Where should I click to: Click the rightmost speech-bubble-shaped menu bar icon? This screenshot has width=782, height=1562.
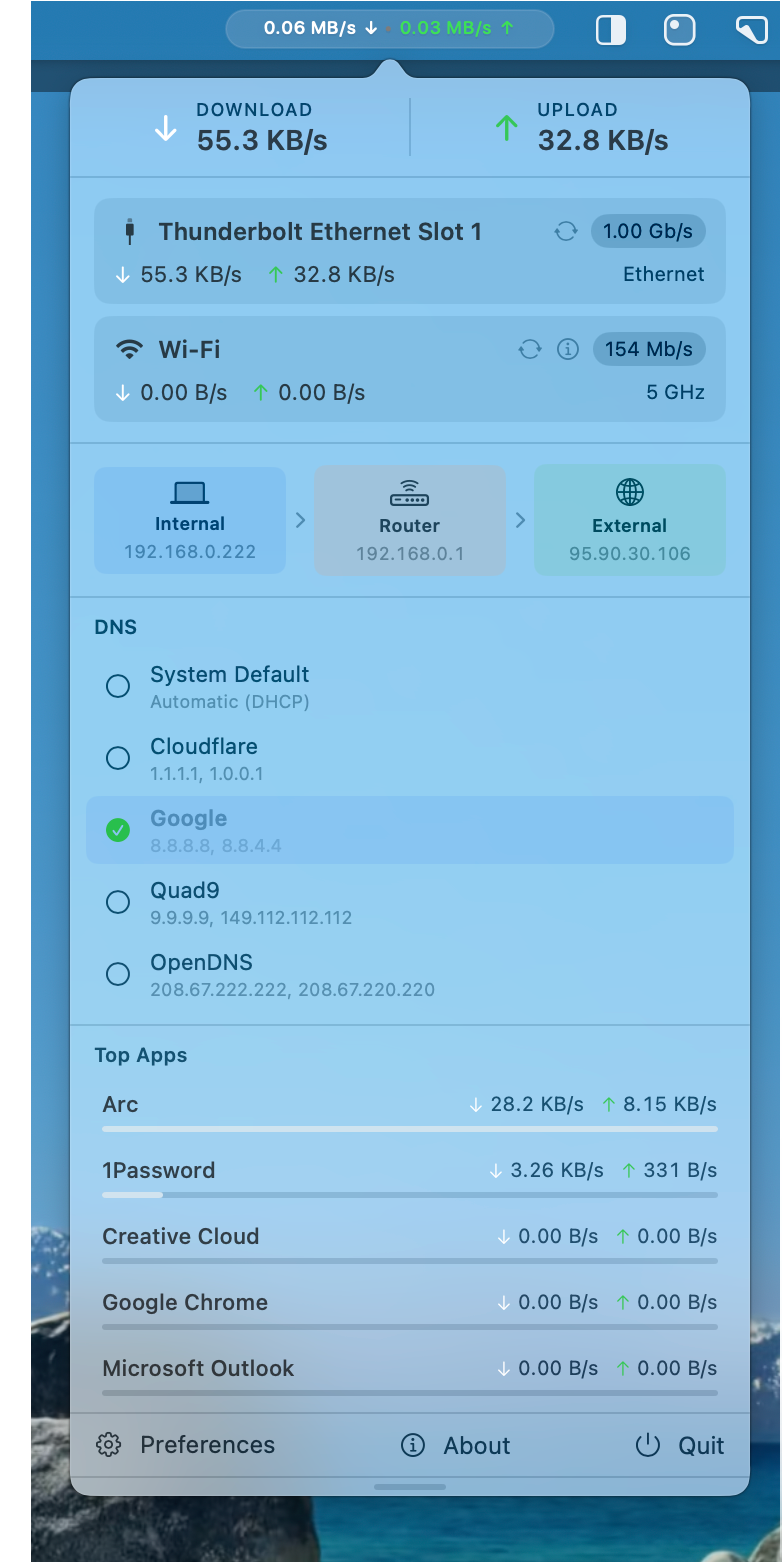click(x=751, y=29)
